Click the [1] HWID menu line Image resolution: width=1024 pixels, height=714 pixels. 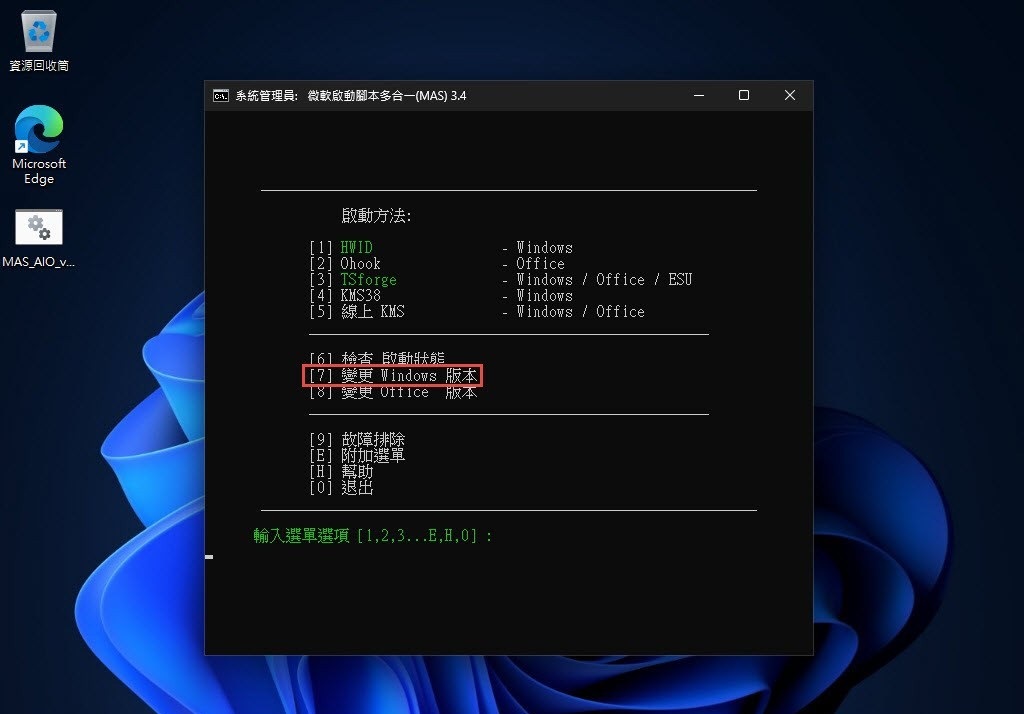point(341,248)
